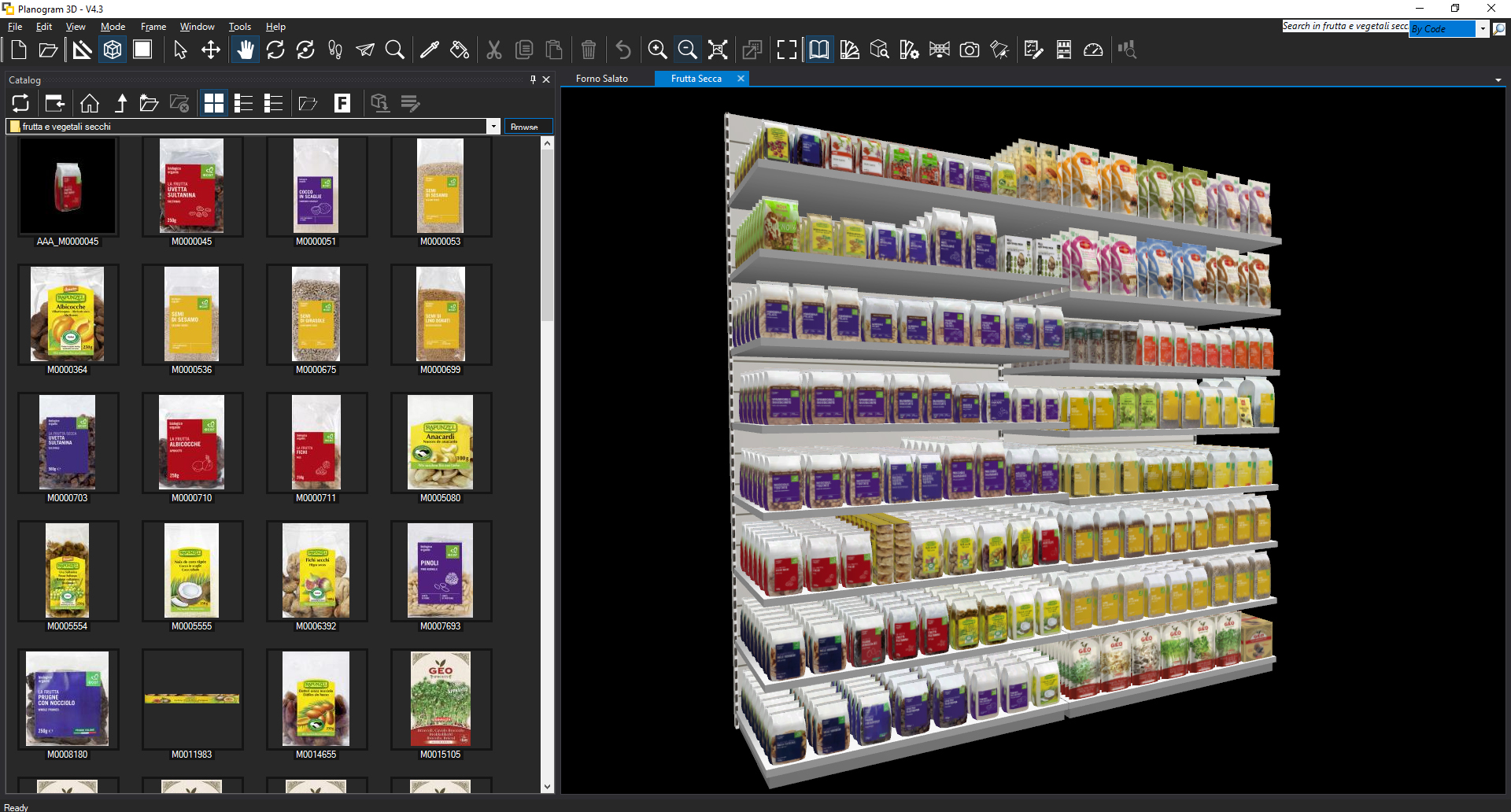This screenshot has height=812, width=1511.
Task: Click the search magnifier button beside By Code
Action: click(x=1499, y=29)
